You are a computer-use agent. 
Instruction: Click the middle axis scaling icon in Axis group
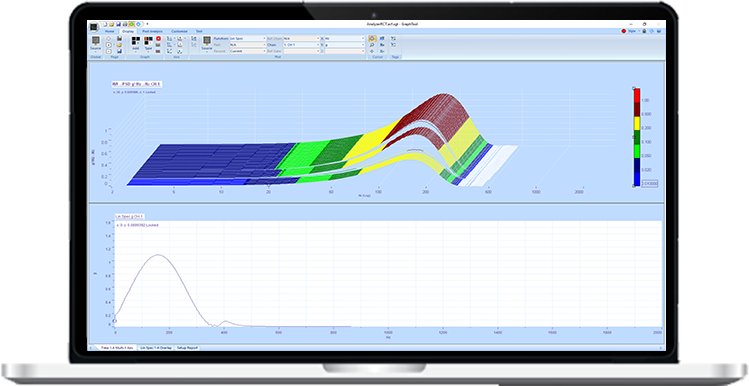169,45
